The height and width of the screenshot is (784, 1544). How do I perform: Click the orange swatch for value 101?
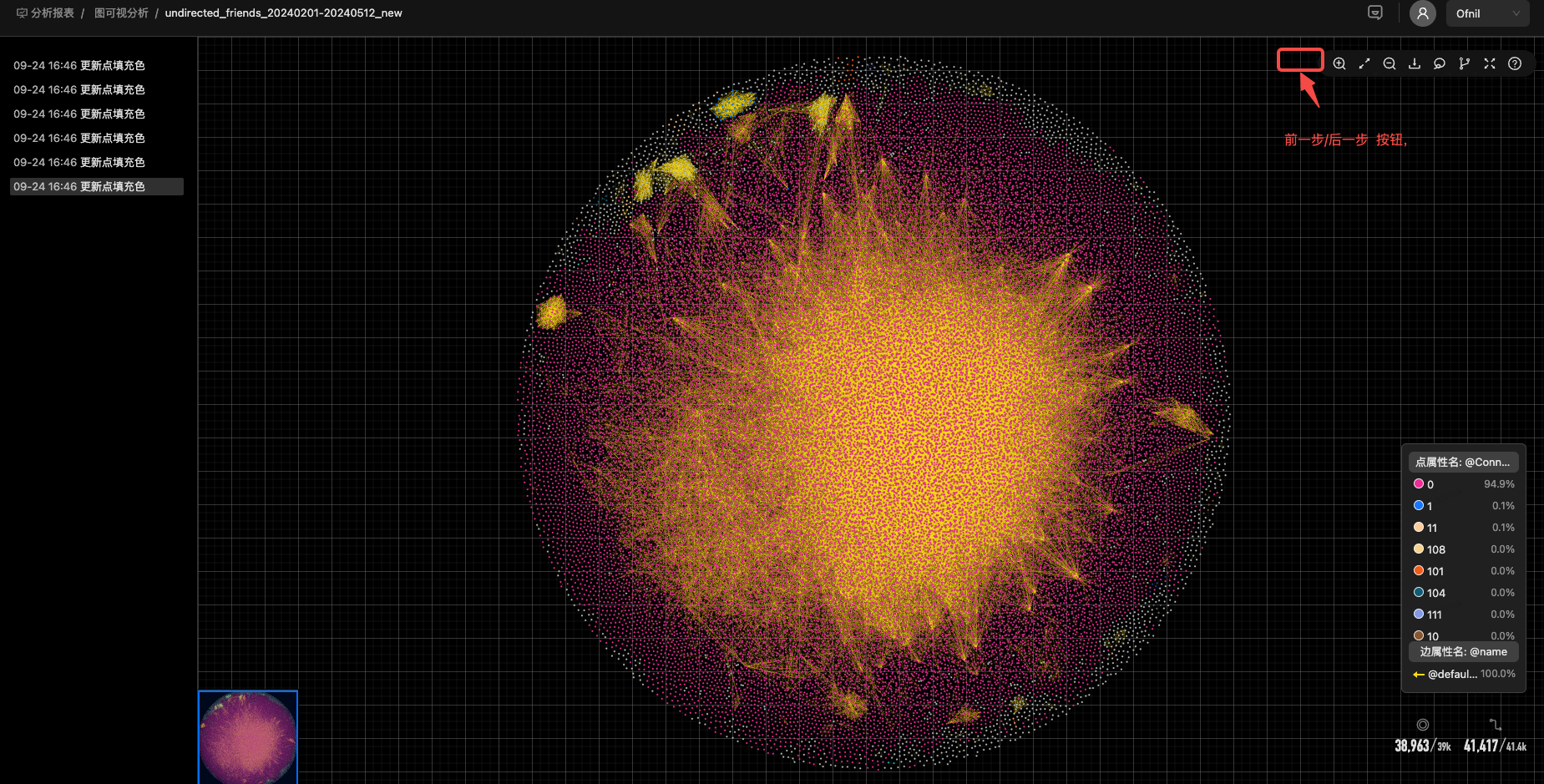click(x=1419, y=570)
